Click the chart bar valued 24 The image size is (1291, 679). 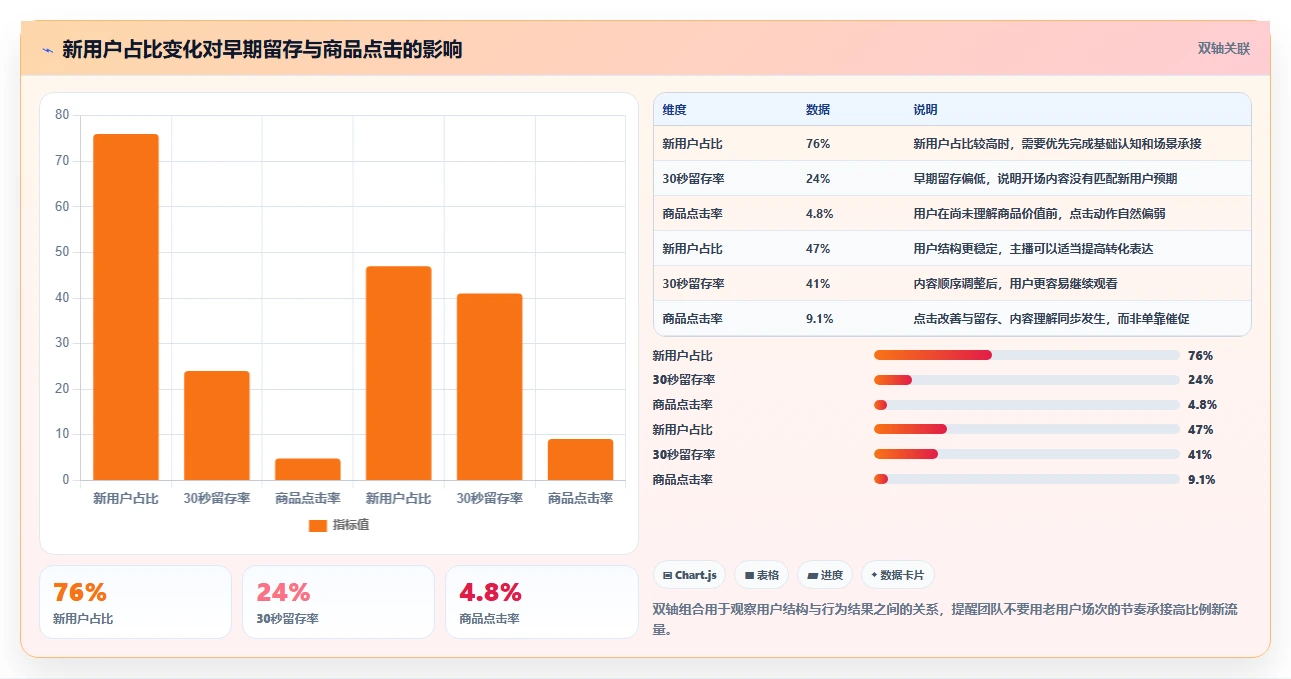pyautogui.click(x=217, y=425)
